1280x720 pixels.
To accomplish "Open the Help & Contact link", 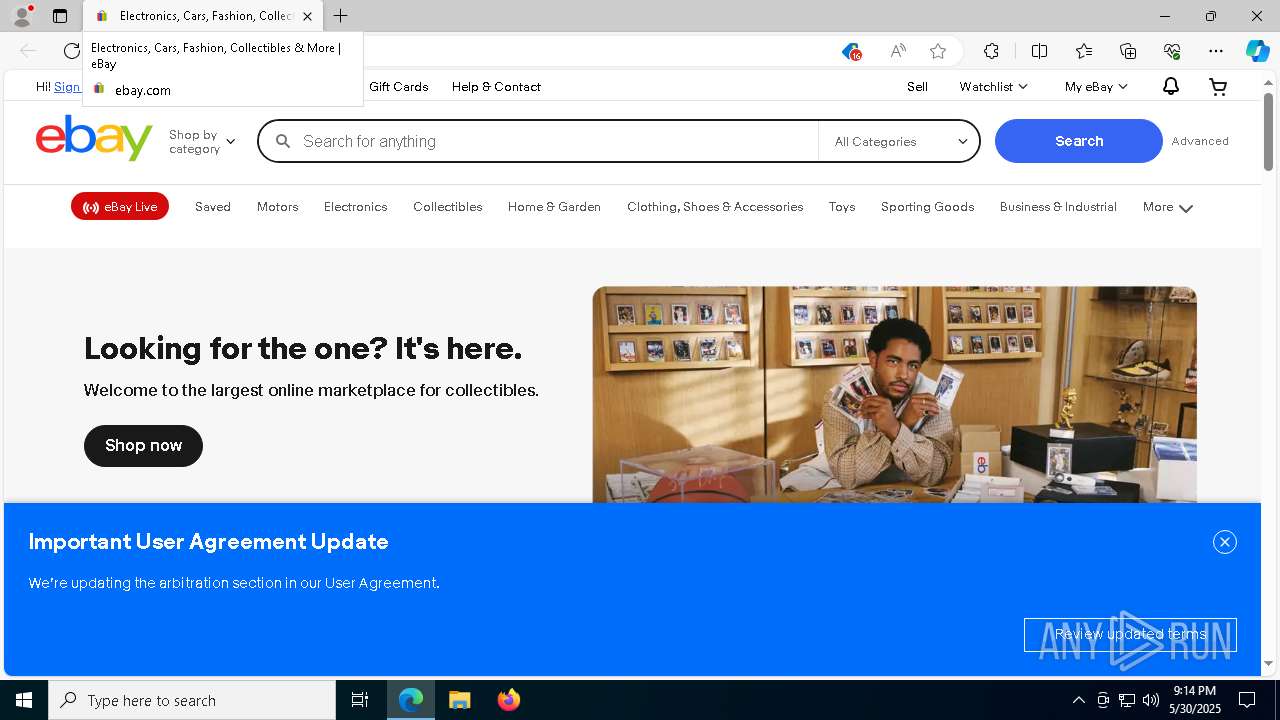I will pyautogui.click(x=496, y=87).
